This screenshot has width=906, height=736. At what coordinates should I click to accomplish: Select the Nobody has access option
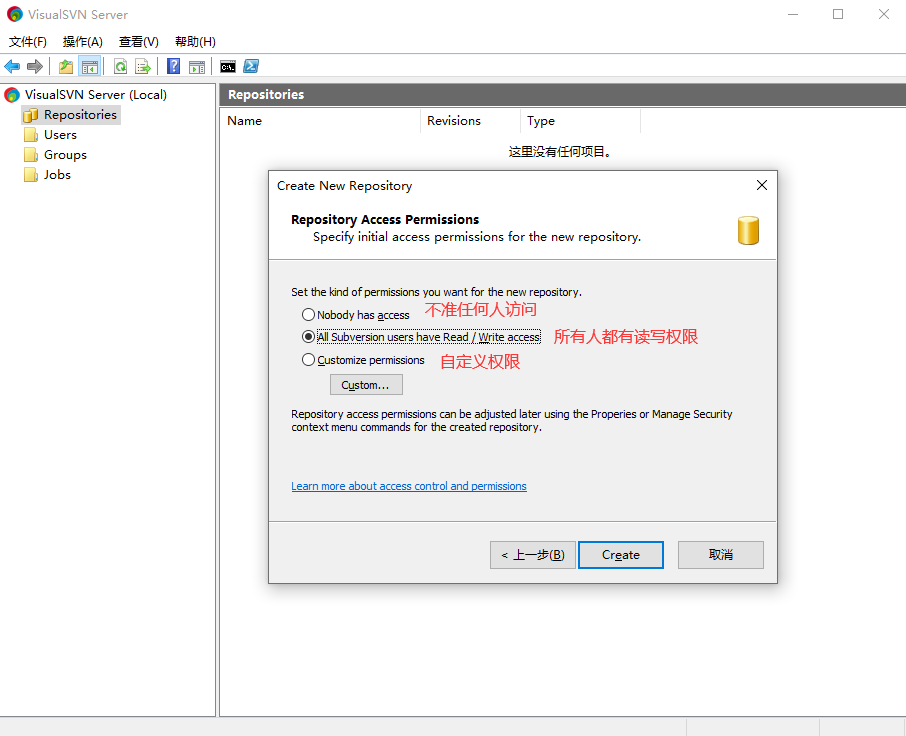[308, 315]
